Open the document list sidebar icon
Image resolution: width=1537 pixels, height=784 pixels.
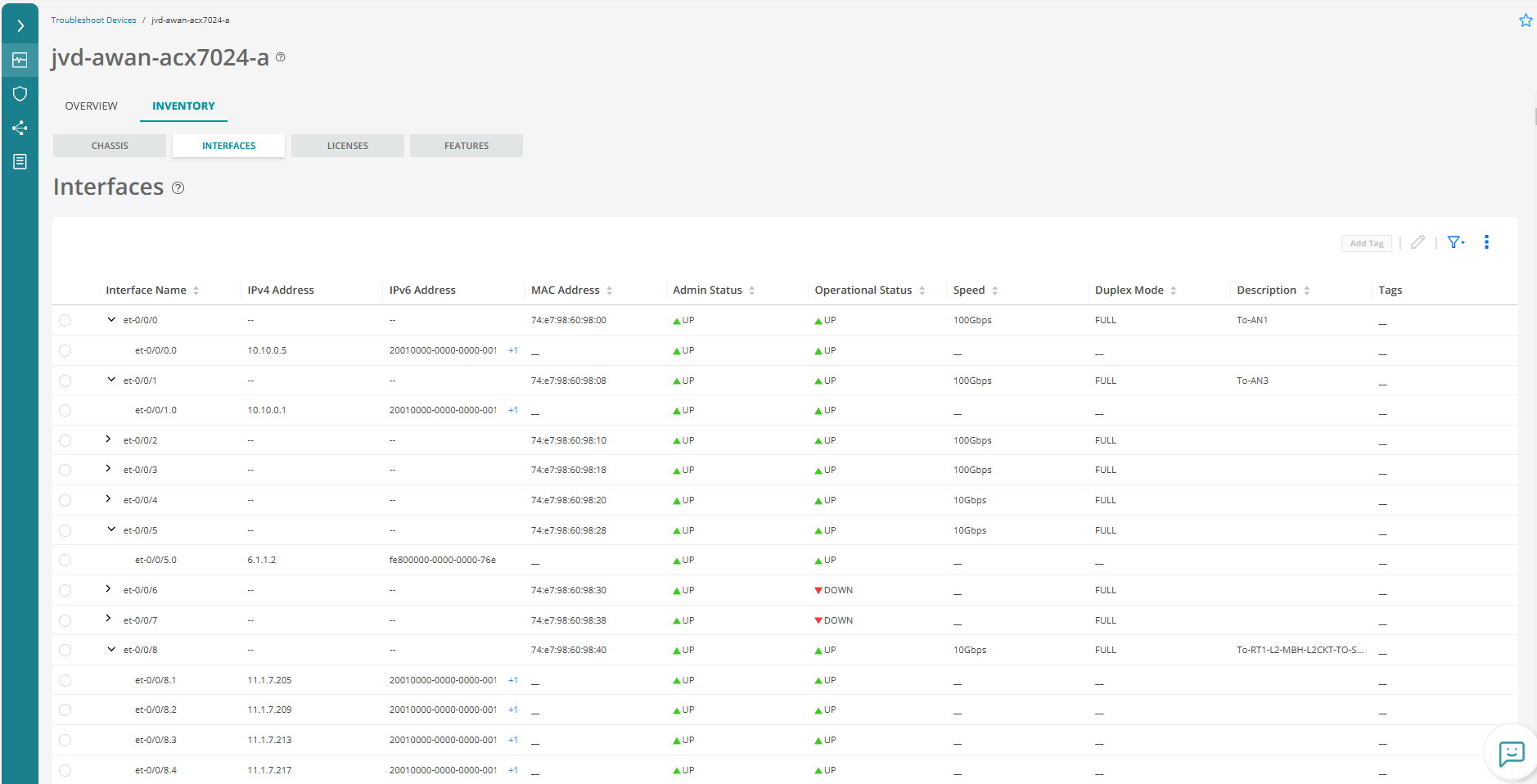point(20,161)
